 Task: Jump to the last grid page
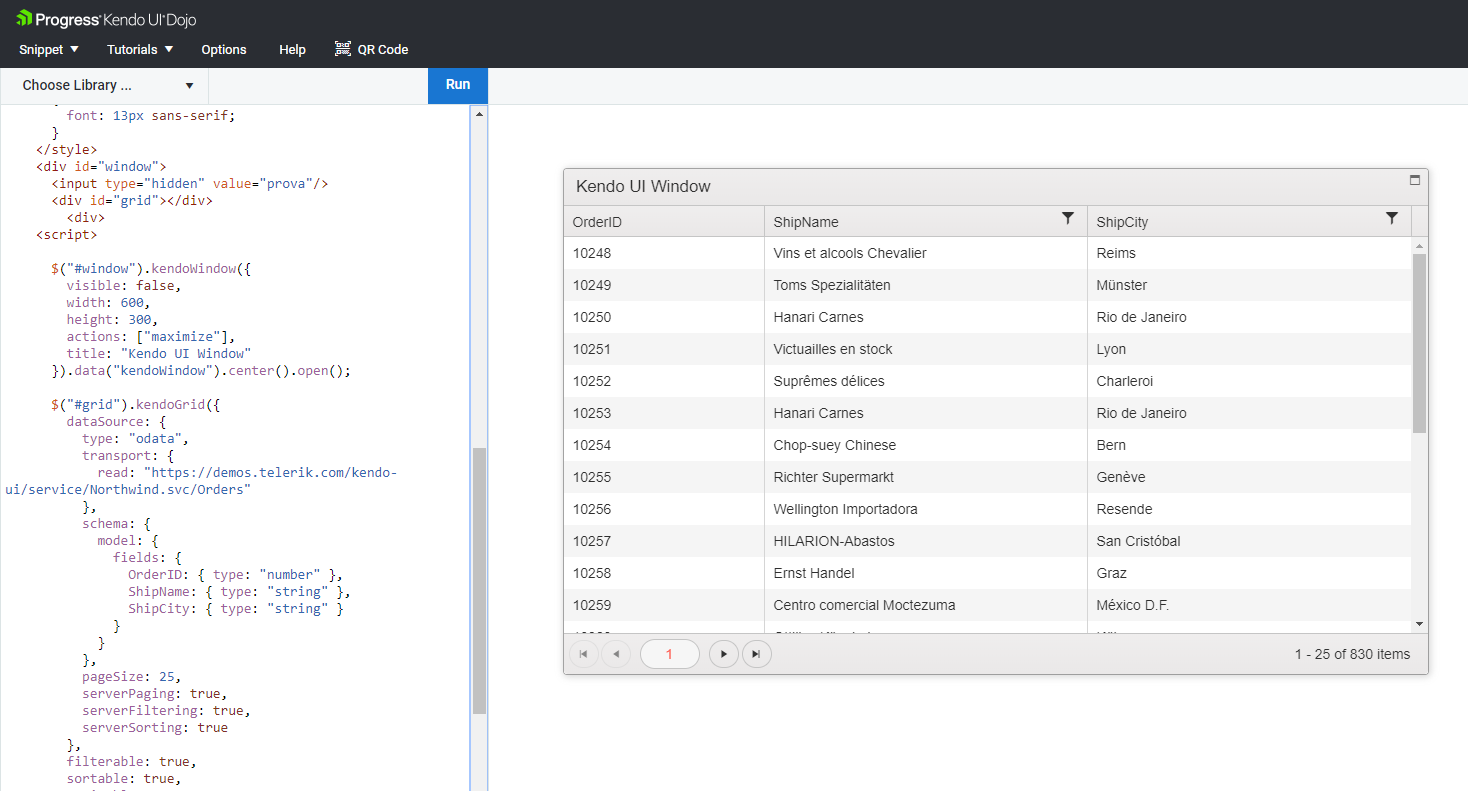756,654
